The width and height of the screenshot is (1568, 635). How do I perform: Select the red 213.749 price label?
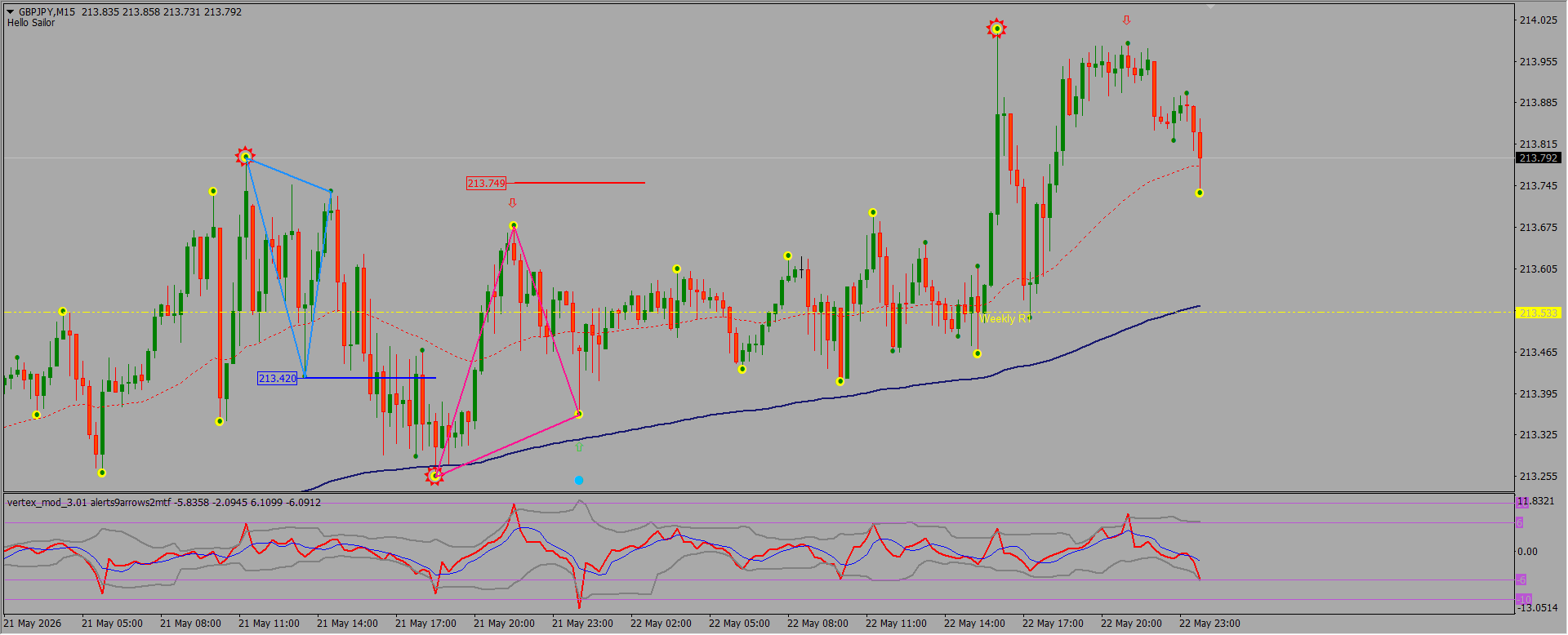(487, 184)
